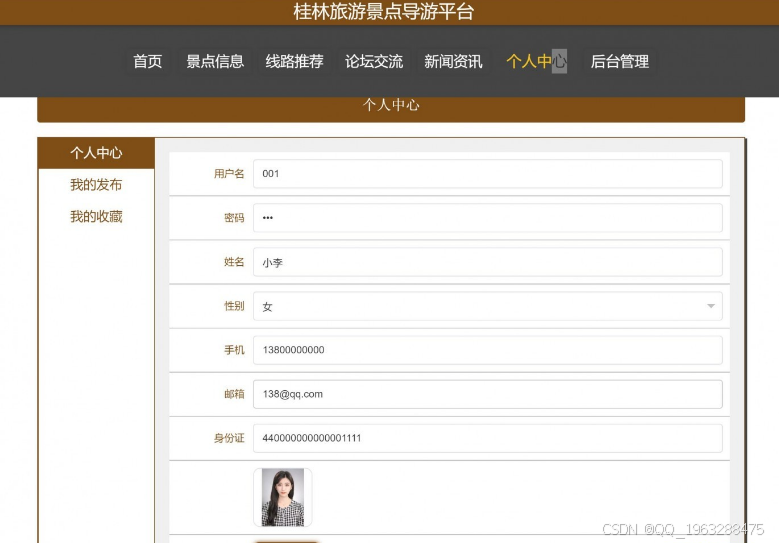779x543 pixels.
Task: Click the 性别 dropdown arrow
Action: [x=711, y=306]
